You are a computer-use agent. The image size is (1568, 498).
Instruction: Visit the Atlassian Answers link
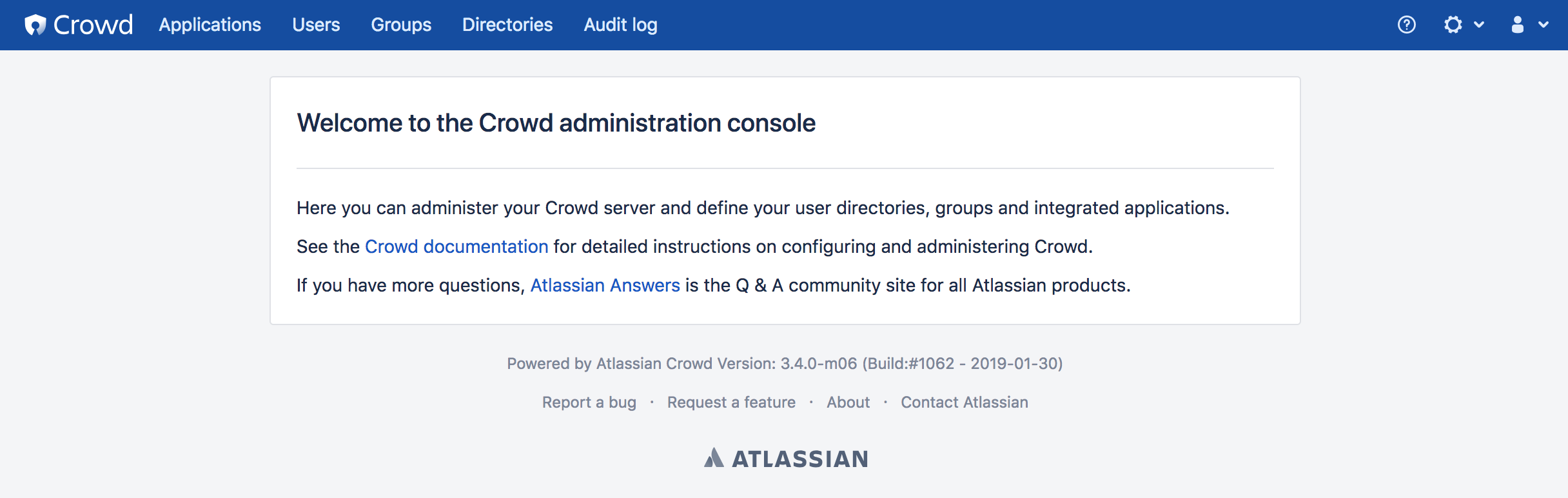pos(605,285)
